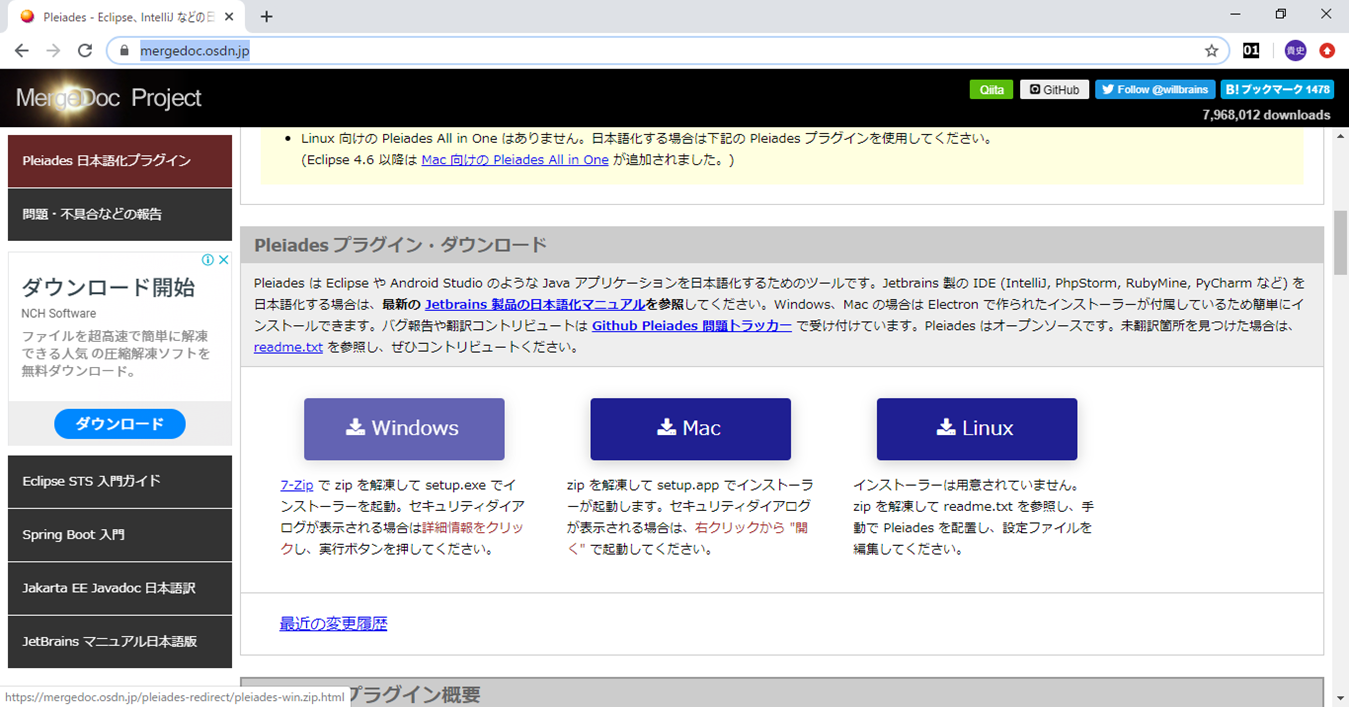Click the ad info icon

[208, 260]
